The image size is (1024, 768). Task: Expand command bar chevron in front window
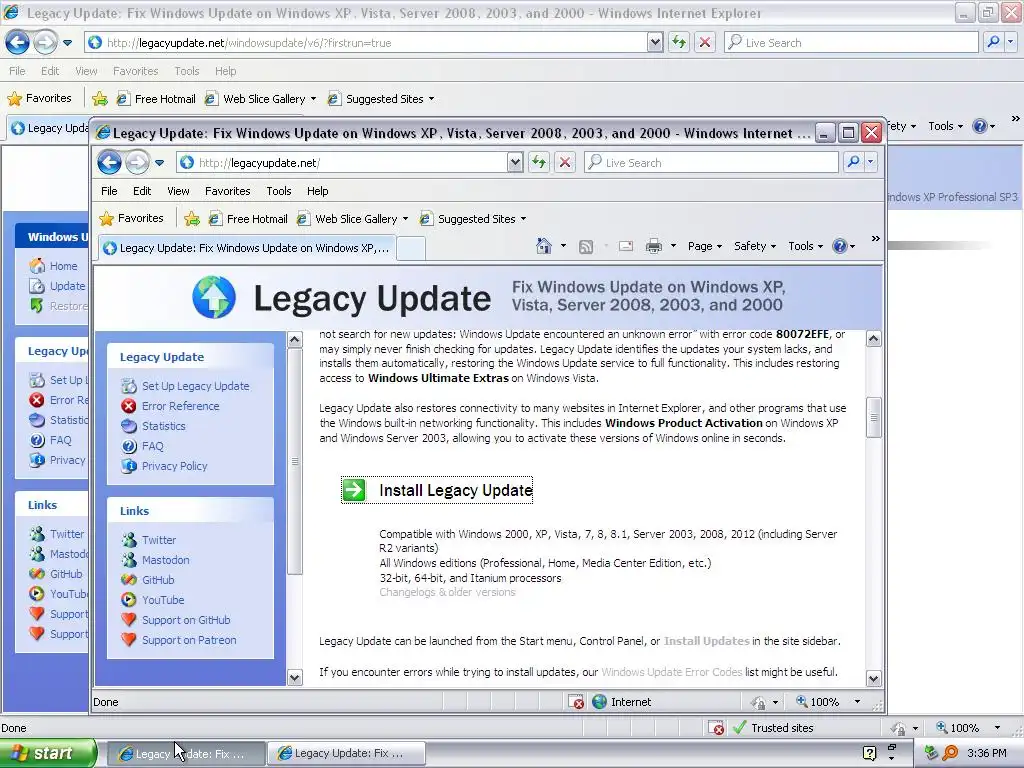pos(876,238)
